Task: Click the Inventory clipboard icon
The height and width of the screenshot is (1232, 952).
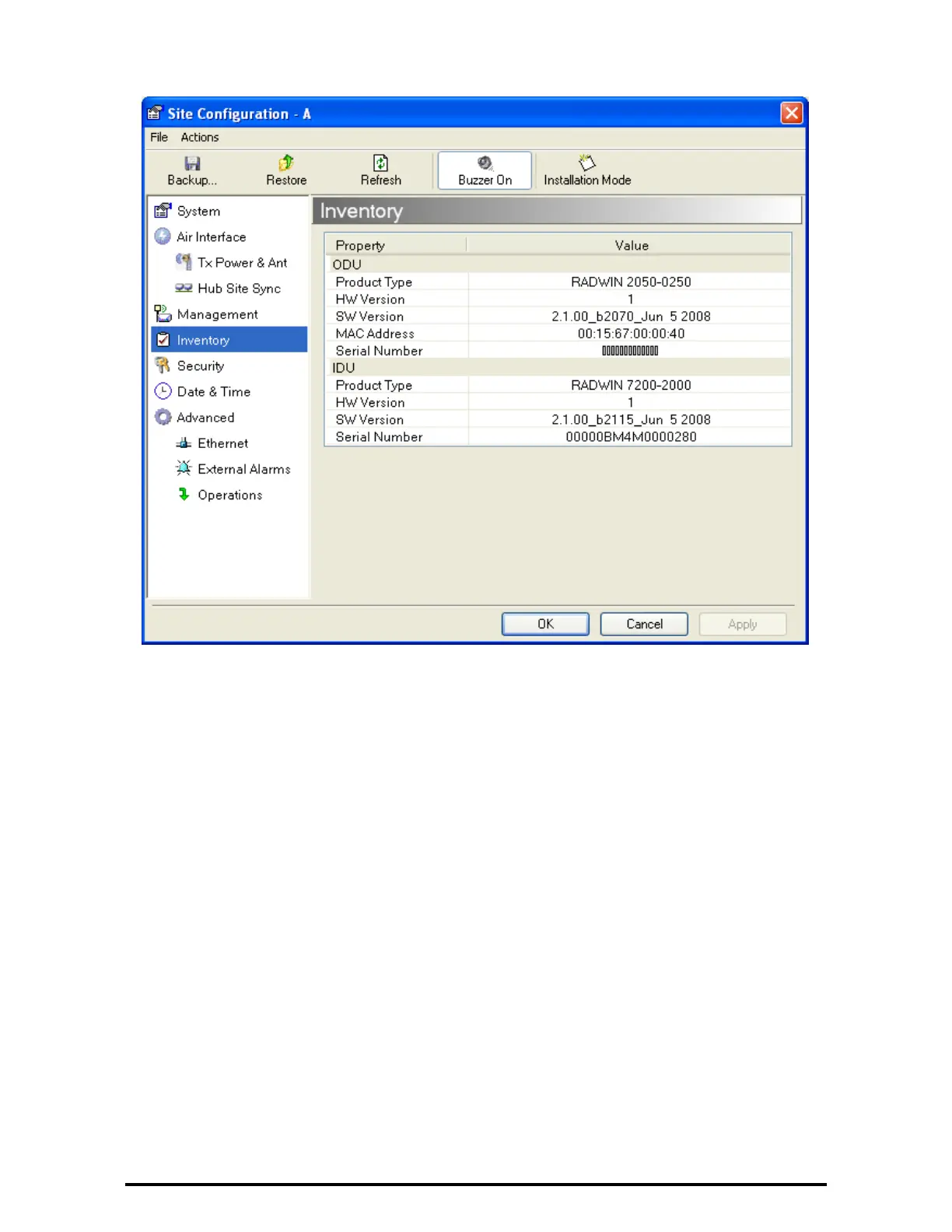Action: point(163,340)
